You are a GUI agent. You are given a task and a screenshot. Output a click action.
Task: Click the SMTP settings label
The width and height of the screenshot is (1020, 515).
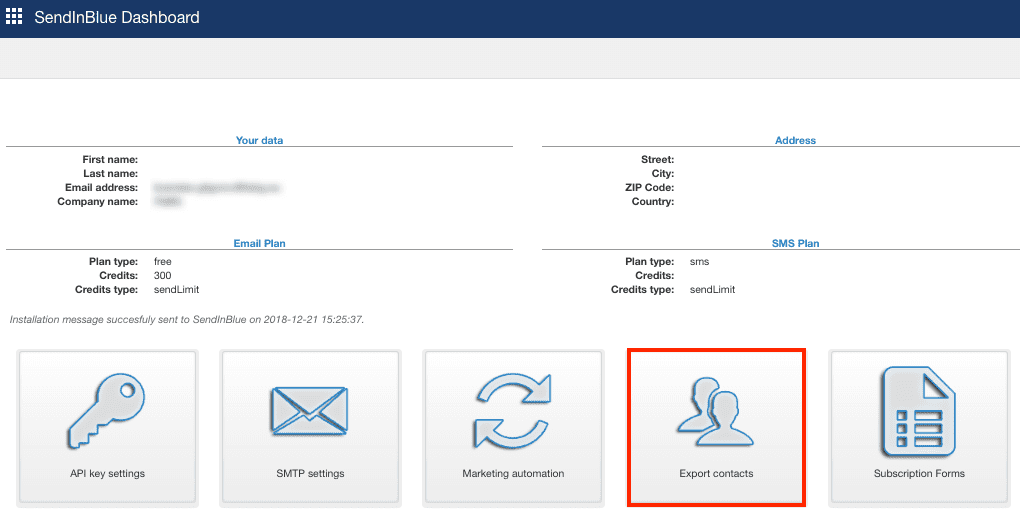coord(310,473)
